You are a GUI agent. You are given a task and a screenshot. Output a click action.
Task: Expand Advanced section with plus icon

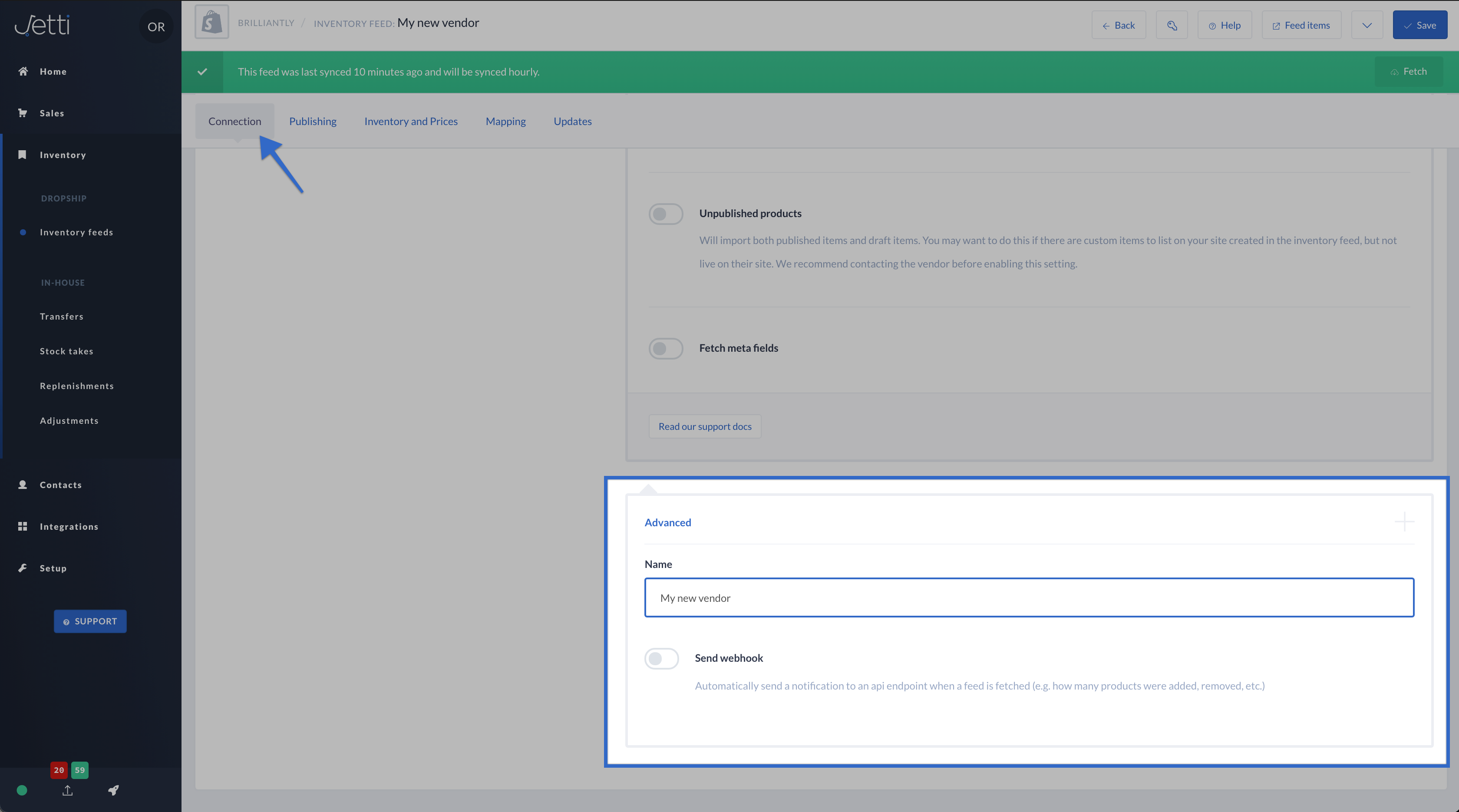[1404, 522]
